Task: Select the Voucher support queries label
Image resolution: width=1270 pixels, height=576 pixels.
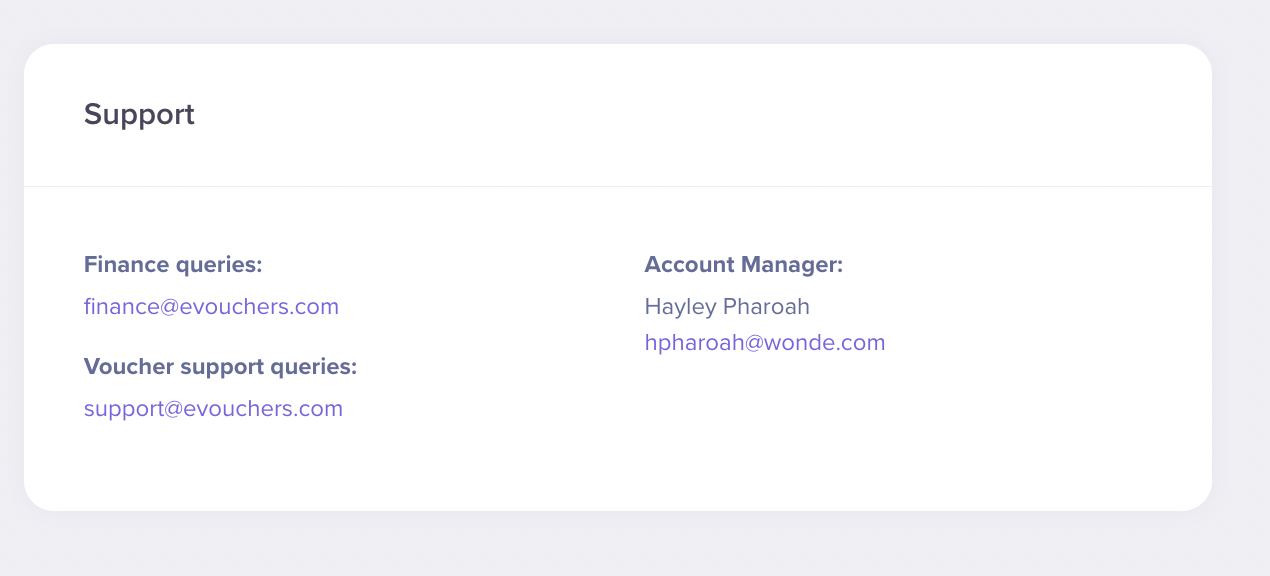Action: pos(220,367)
